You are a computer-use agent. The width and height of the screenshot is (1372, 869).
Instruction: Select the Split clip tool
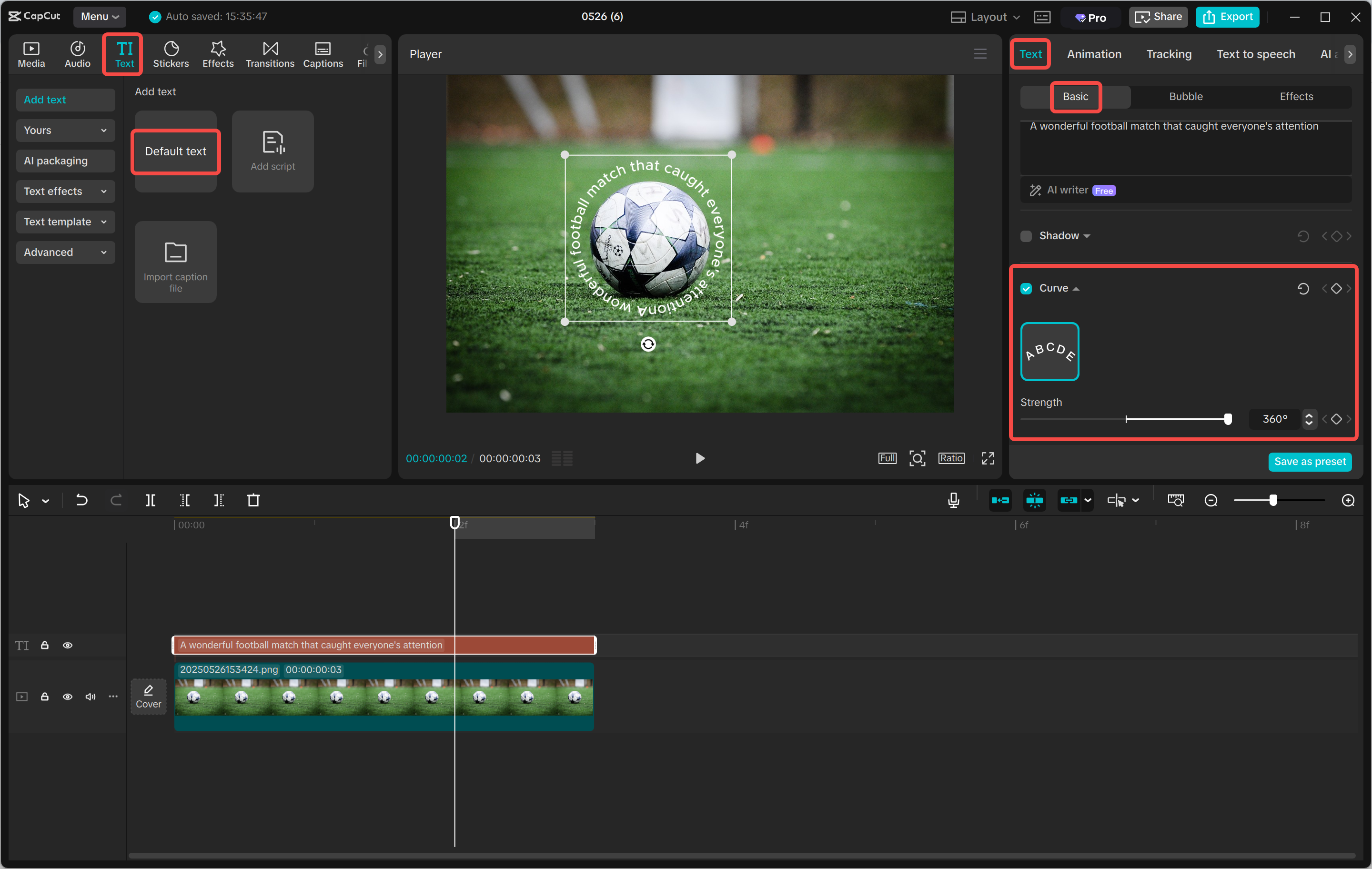coord(151,500)
